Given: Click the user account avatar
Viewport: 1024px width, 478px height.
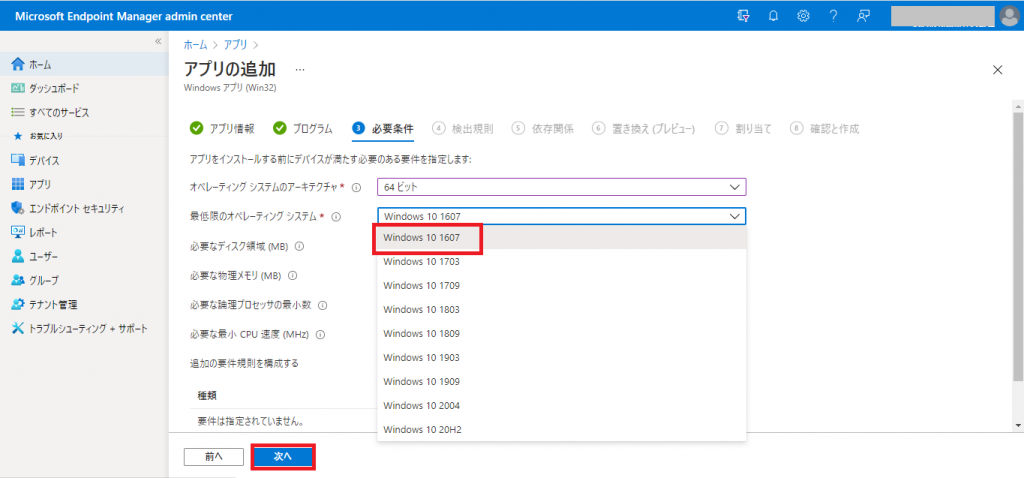Looking at the screenshot, I should pyautogui.click(x=1010, y=16).
